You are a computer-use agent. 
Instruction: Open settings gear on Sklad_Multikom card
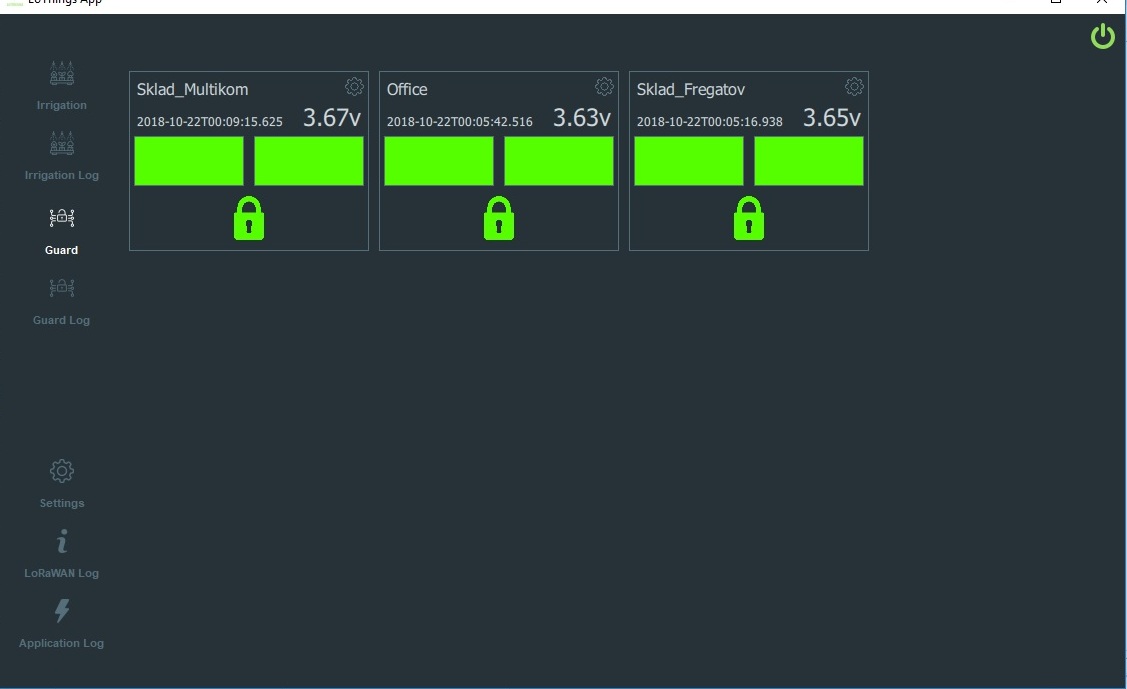tap(354, 86)
